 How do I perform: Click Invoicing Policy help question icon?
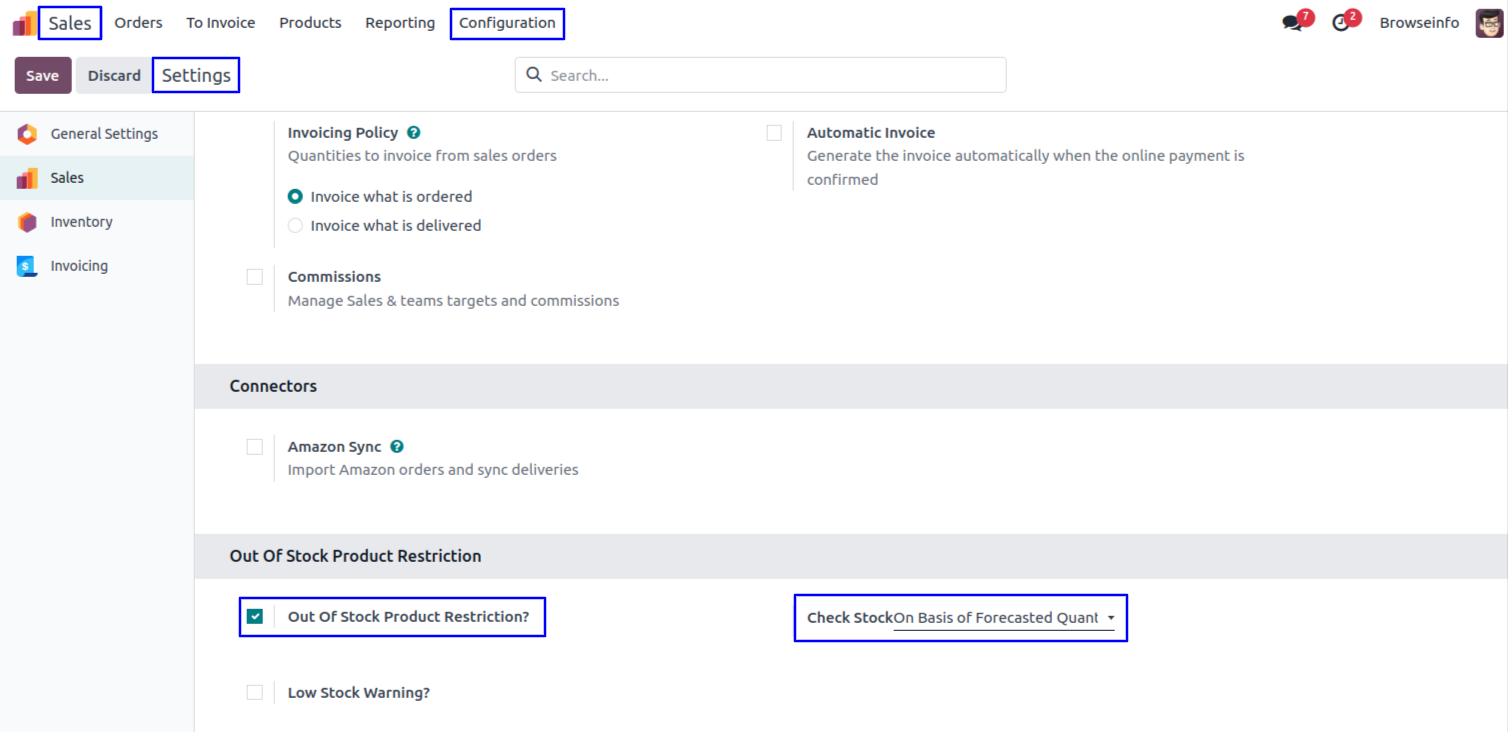click(x=414, y=133)
